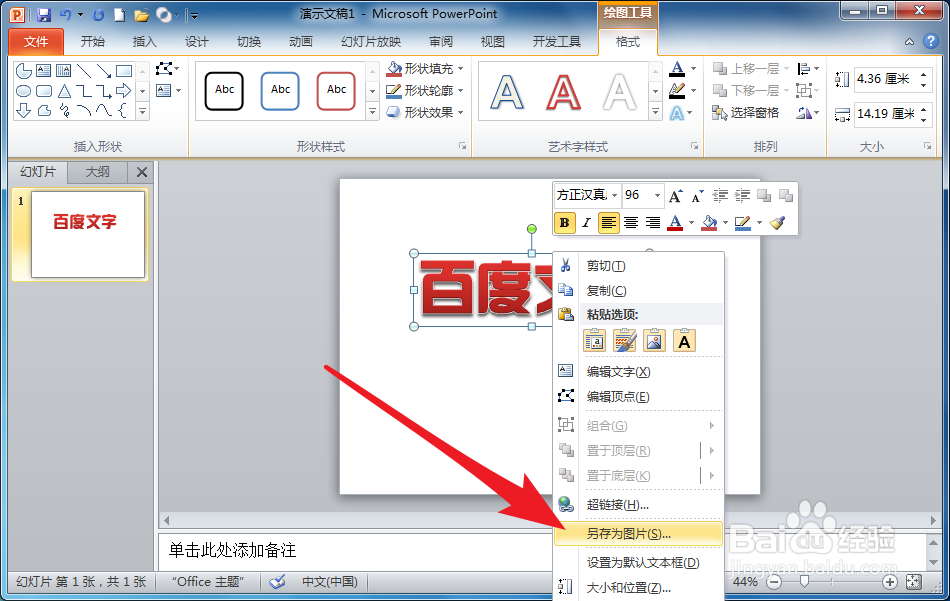Expand shape styles gallery more arrow
The image size is (950, 601).
pyautogui.click(x=373, y=112)
